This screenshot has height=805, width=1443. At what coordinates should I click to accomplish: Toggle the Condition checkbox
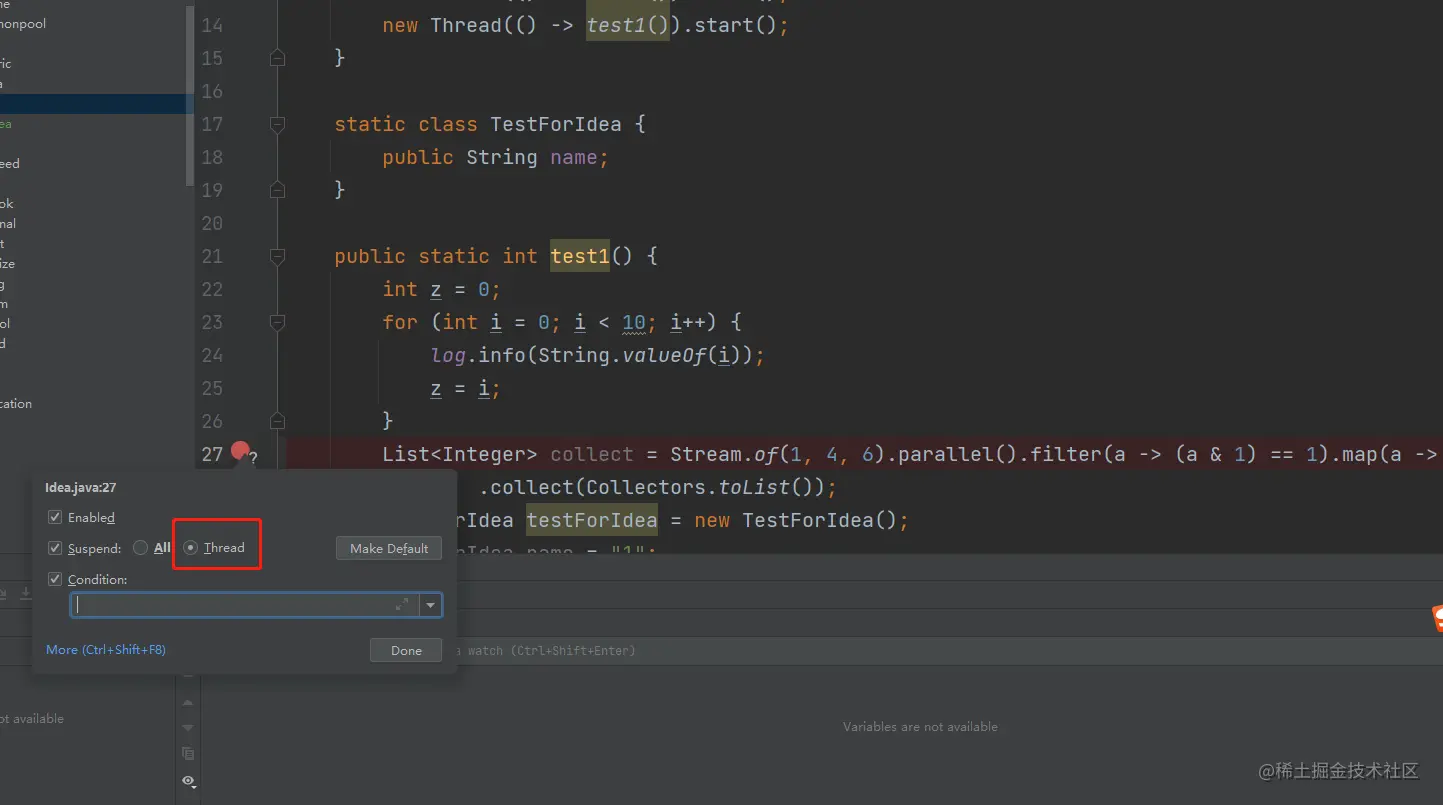pos(55,579)
